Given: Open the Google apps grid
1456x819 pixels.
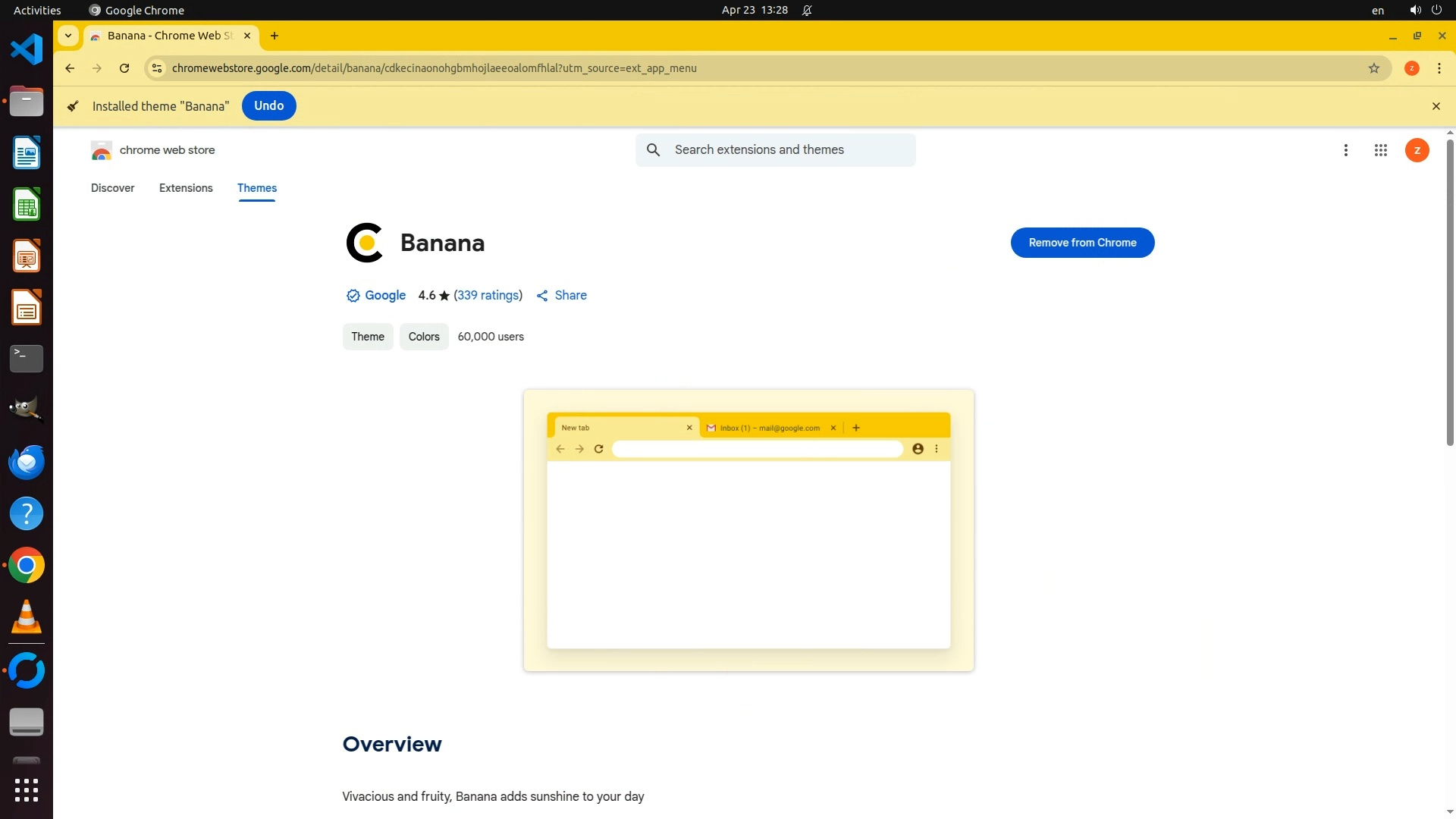Looking at the screenshot, I should point(1380,150).
